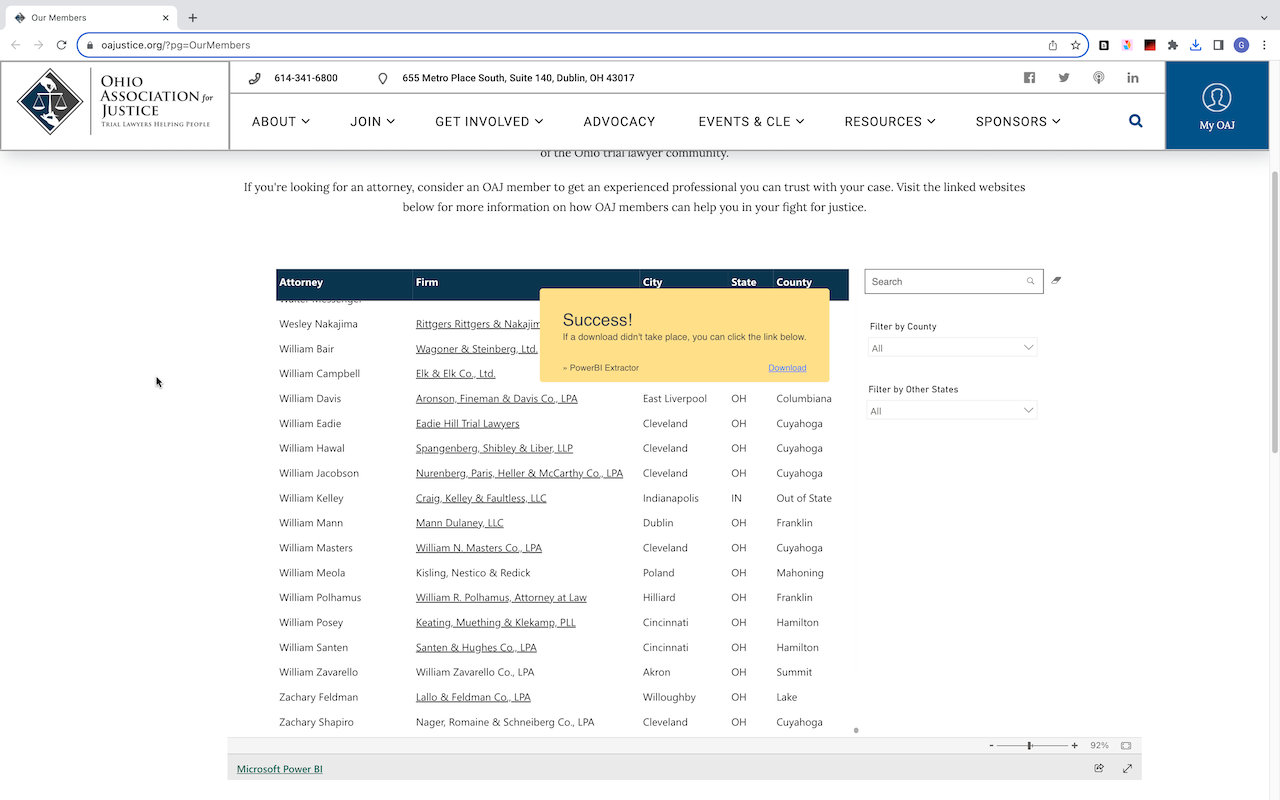Open the ADVOCACY menu item
This screenshot has width=1280, height=800.
click(619, 121)
